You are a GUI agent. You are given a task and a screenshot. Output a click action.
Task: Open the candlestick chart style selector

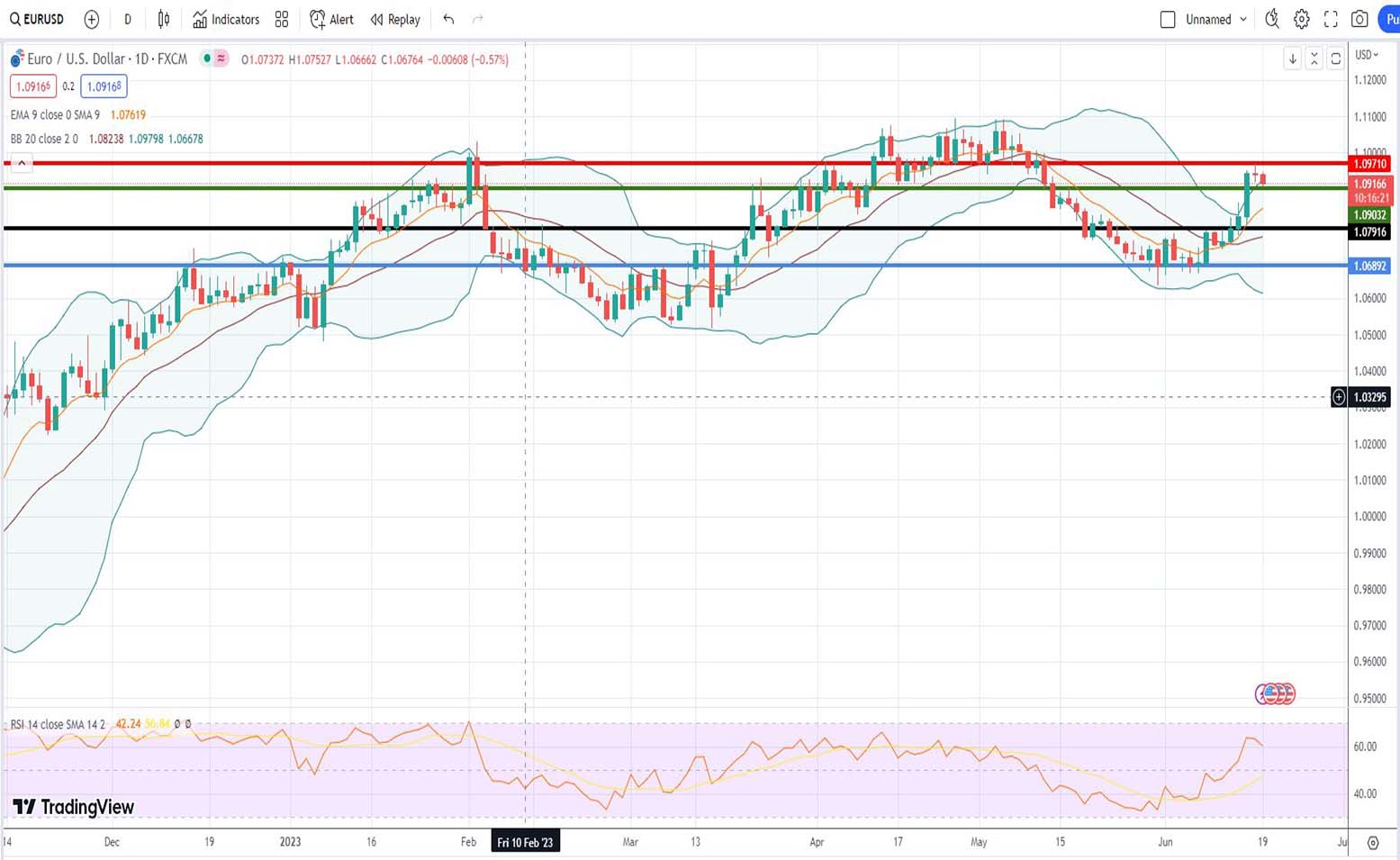(x=164, y=19)
